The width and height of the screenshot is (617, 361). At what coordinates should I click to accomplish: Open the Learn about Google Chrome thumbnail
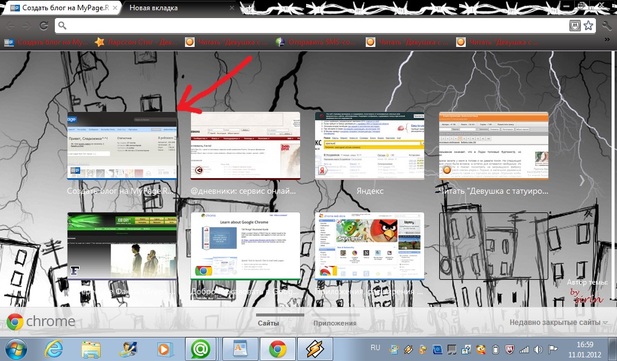pos(245,246)
